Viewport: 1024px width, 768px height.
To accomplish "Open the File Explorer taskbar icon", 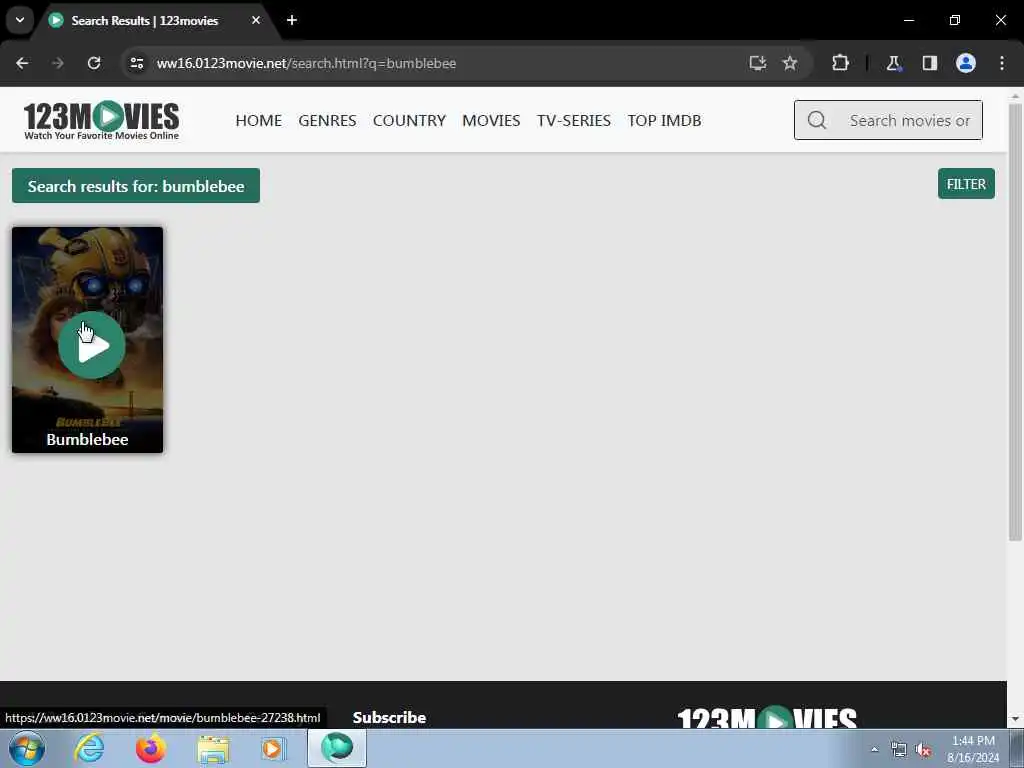I will (213, 749).
